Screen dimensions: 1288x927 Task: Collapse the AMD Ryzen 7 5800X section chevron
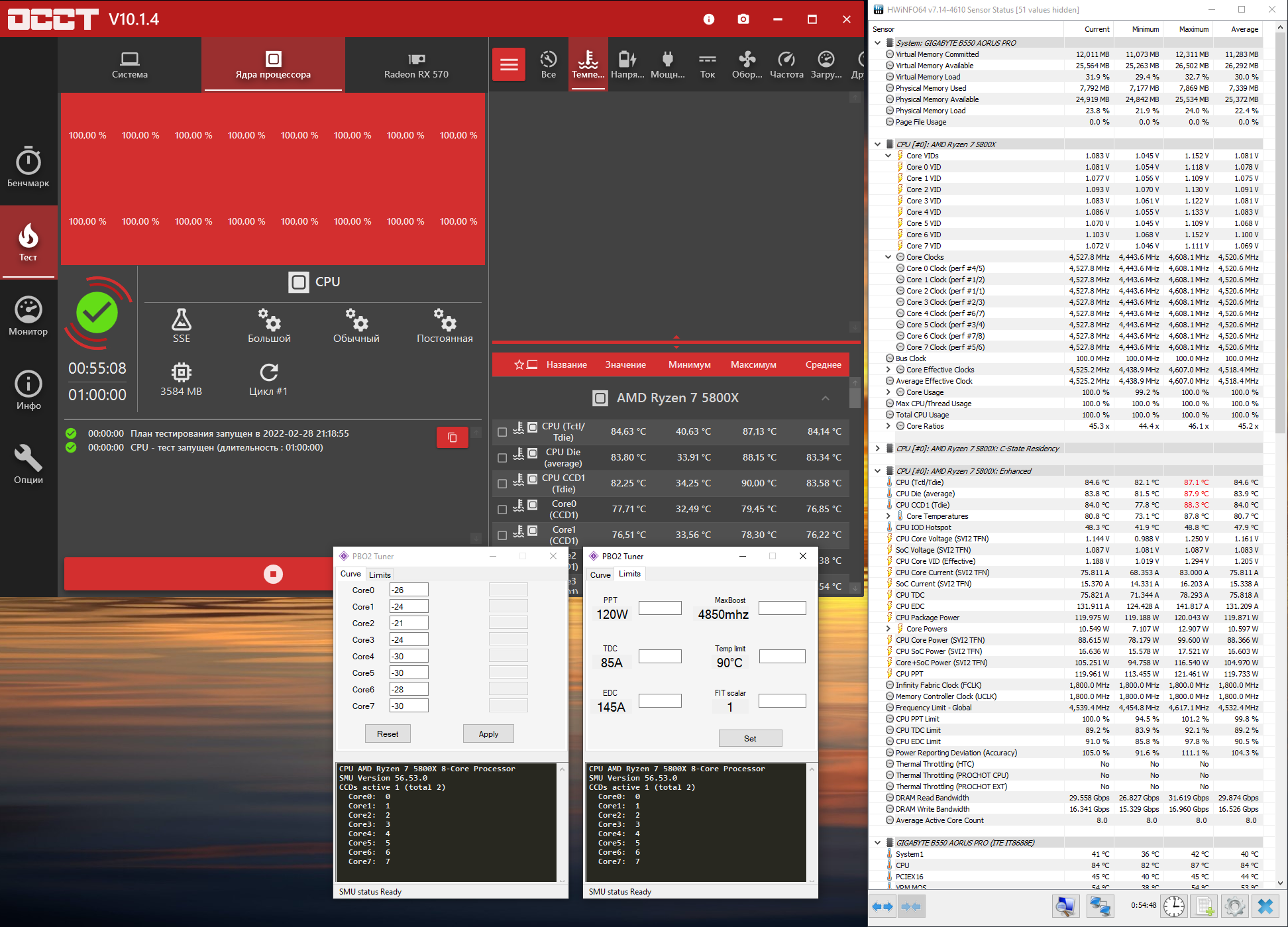pyautogui.click(x=825, y=398)
